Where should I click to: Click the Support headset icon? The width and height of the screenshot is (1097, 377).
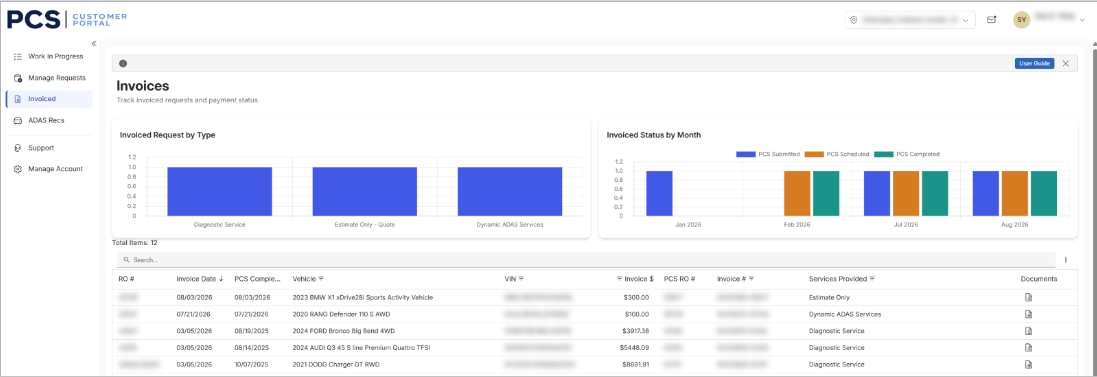tap(18, 148)
